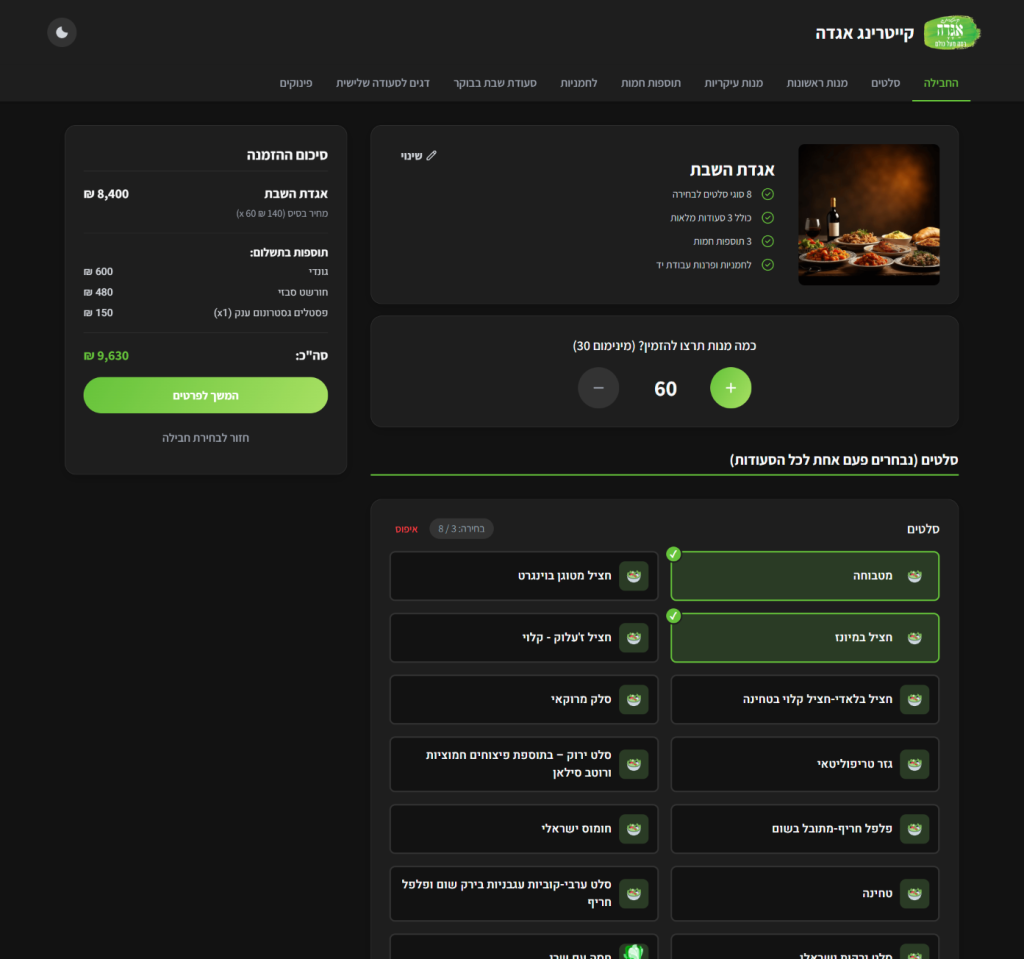Go to the מנות ראשונות tab
Screen dimensions: 1024x959
[x=817, y=83]
